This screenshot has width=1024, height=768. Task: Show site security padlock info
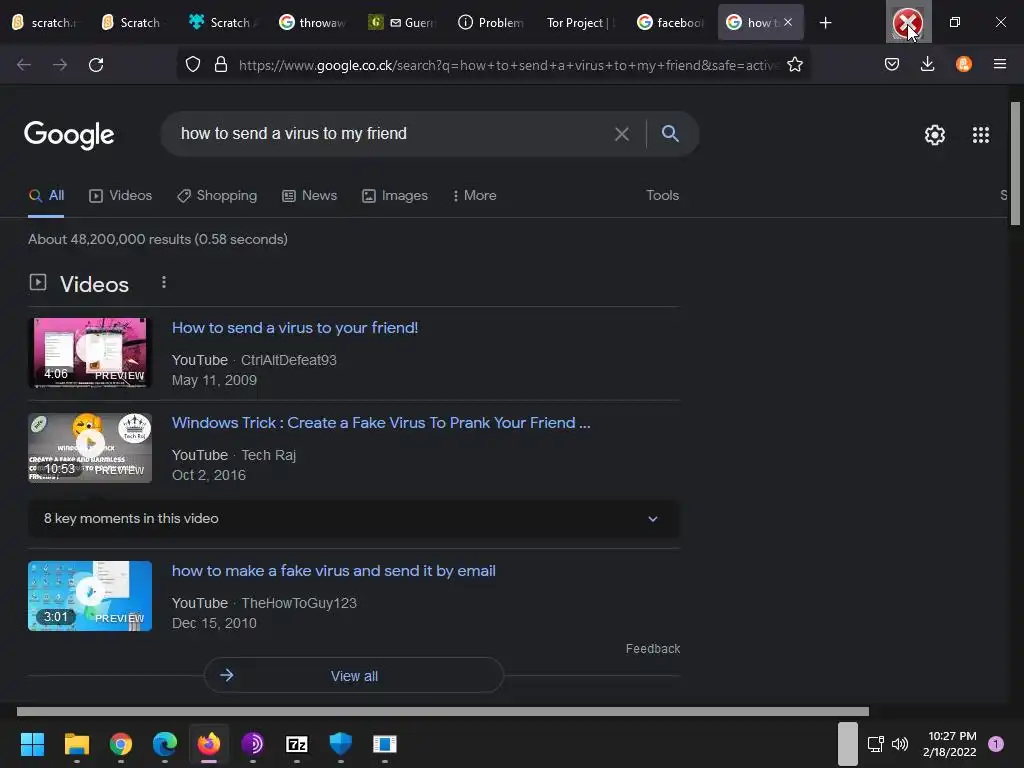pos(221,65)
